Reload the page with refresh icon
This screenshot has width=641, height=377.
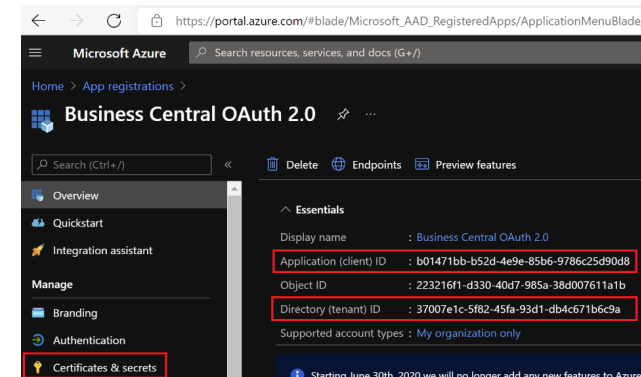coord(114,20)
